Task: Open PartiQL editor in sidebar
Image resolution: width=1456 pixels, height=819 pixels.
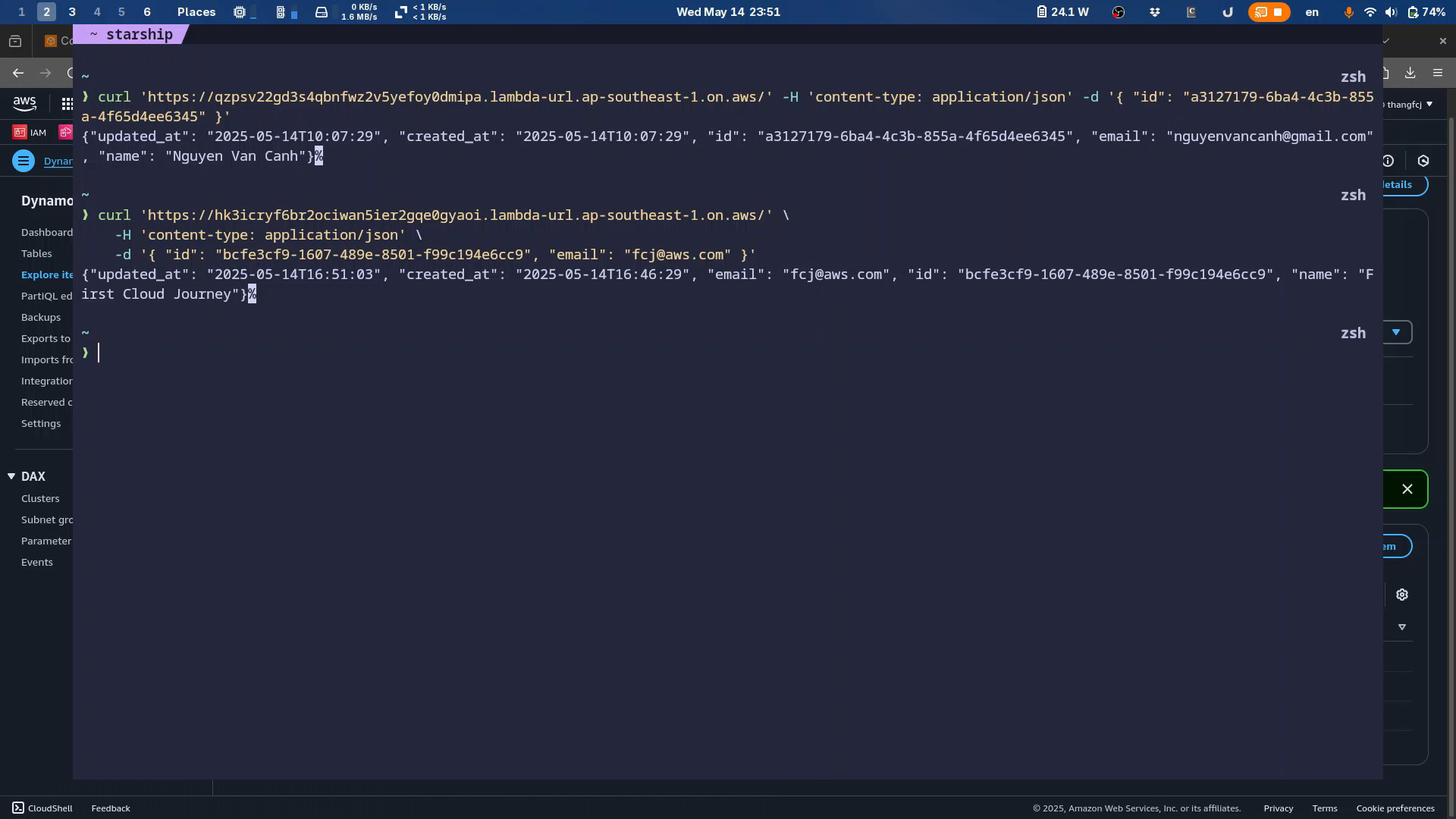Action: [x=47, y=296]
